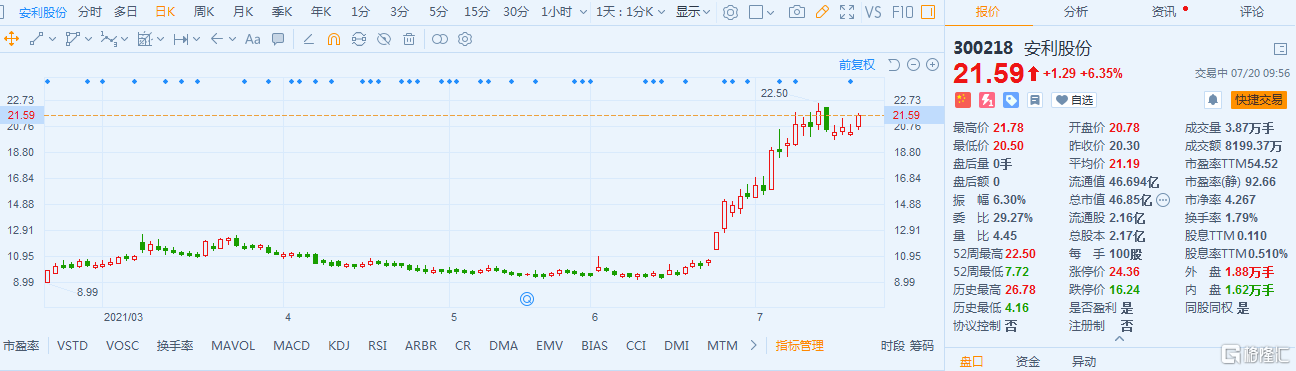
Task: Select the MACD indicator
Action: pyautogui.click(x=292, y=346)
